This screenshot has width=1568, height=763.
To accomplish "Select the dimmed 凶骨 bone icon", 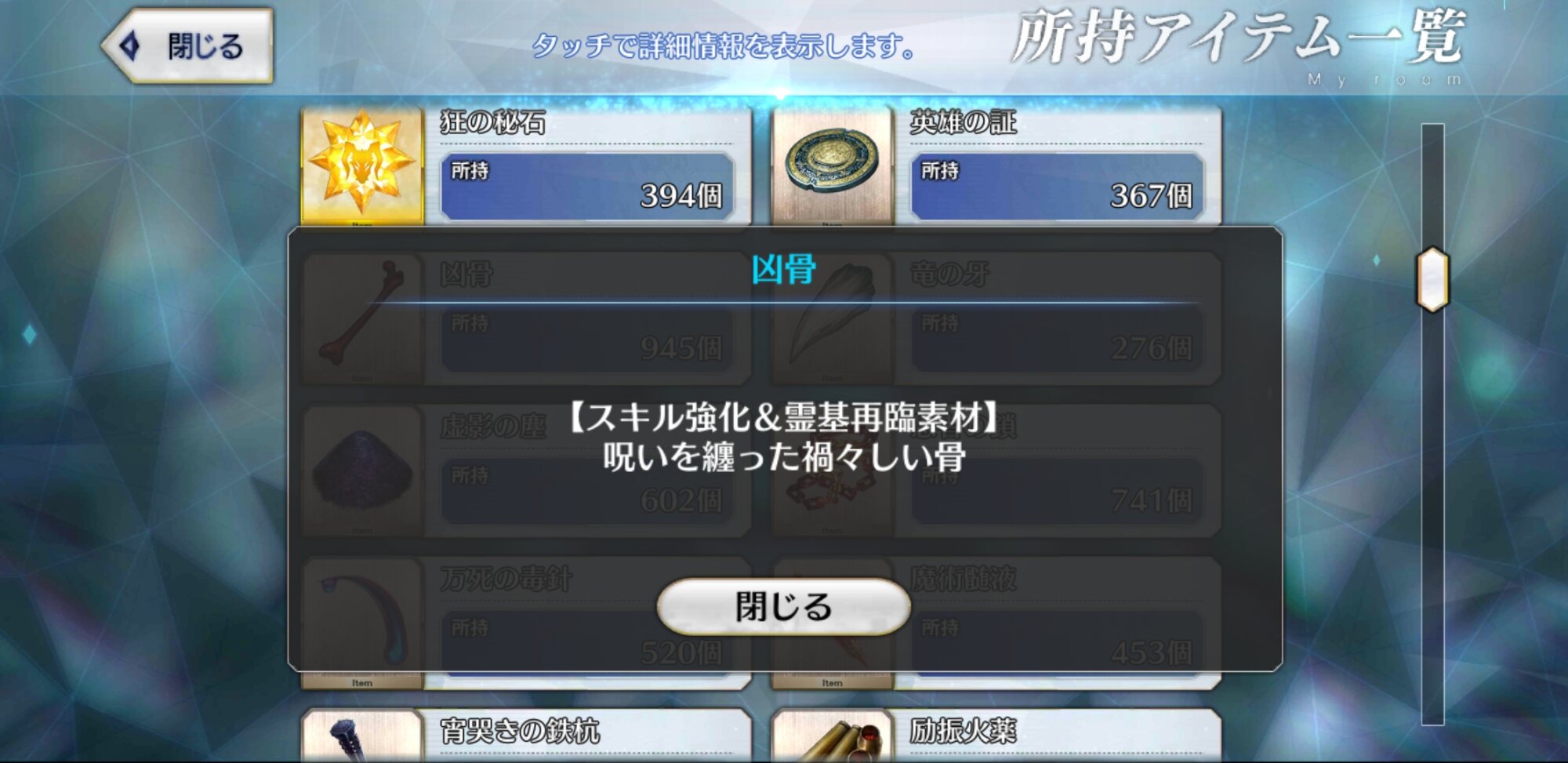I will 362,318.
